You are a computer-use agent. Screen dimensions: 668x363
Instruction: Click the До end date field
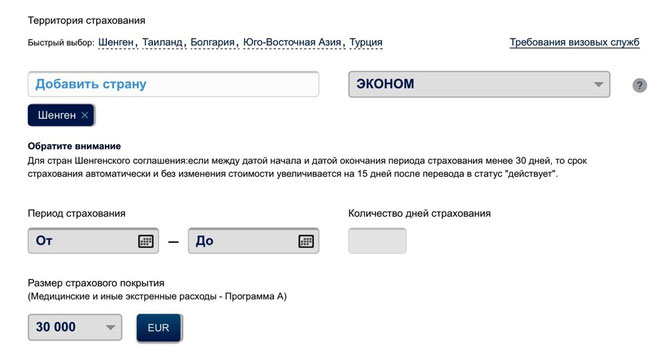(x=253, y=241)
